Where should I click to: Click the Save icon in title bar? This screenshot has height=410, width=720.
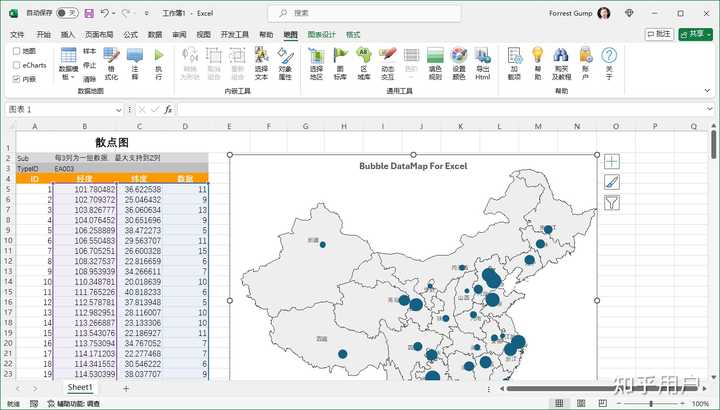89,13
